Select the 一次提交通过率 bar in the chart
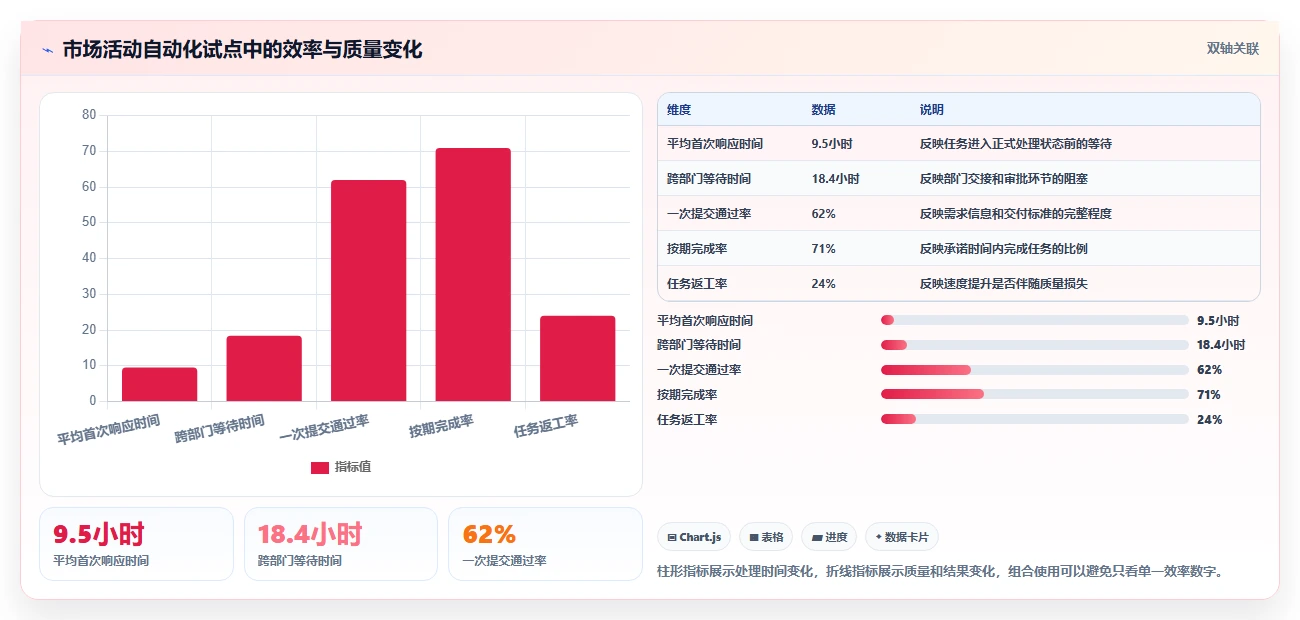1300x620 pixels. point(368,291)
